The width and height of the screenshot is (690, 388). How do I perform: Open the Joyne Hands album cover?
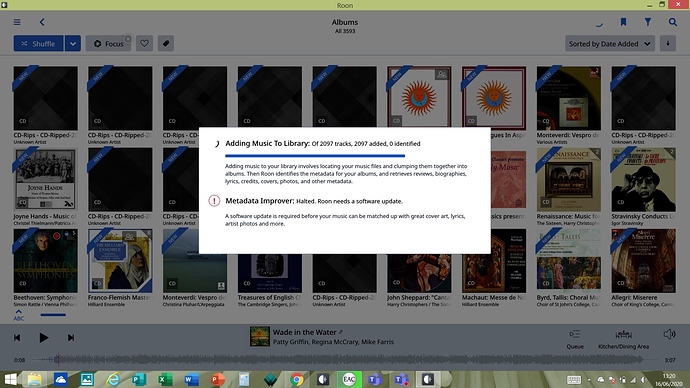tap(45, 179)
